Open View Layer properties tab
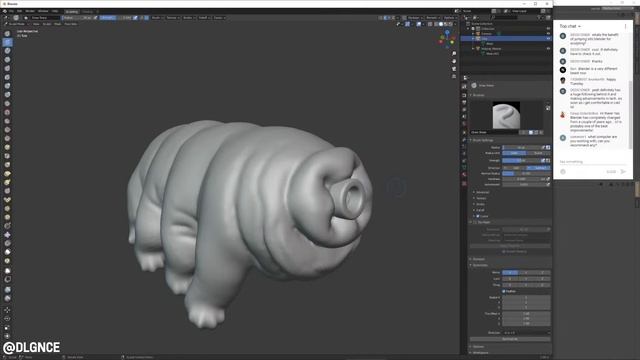 (464, 110)
